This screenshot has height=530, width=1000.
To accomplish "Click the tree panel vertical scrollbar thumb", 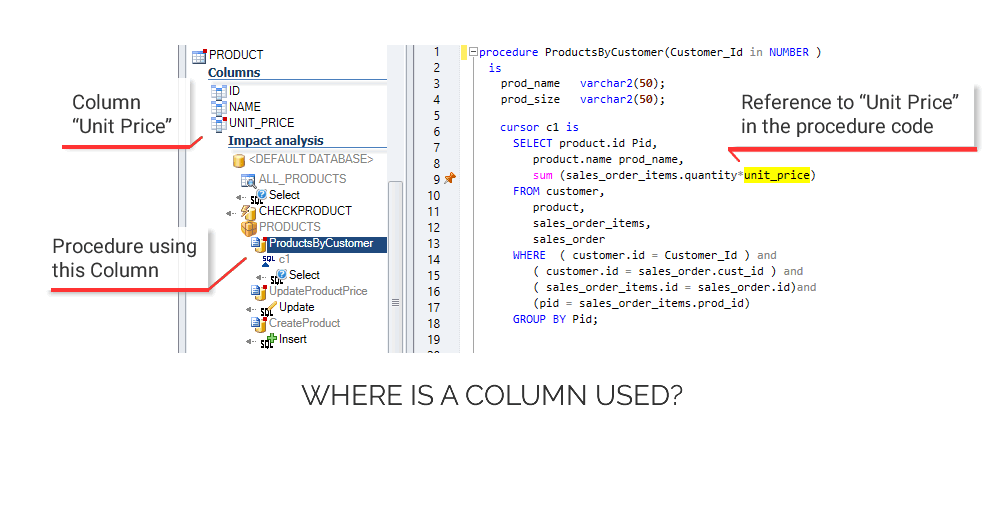I will pos(395,300).
